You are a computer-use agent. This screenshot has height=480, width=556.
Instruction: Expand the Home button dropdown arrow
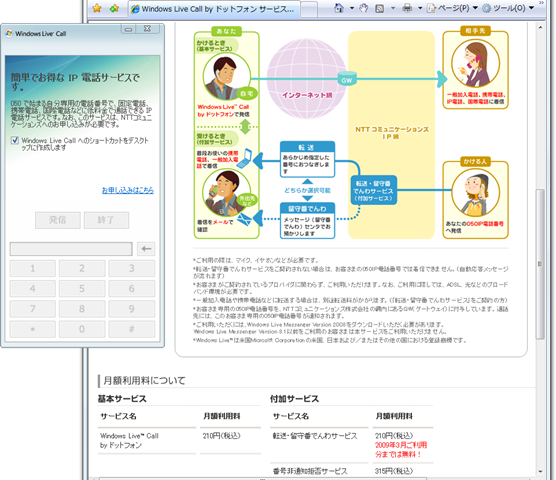[352, 8]
